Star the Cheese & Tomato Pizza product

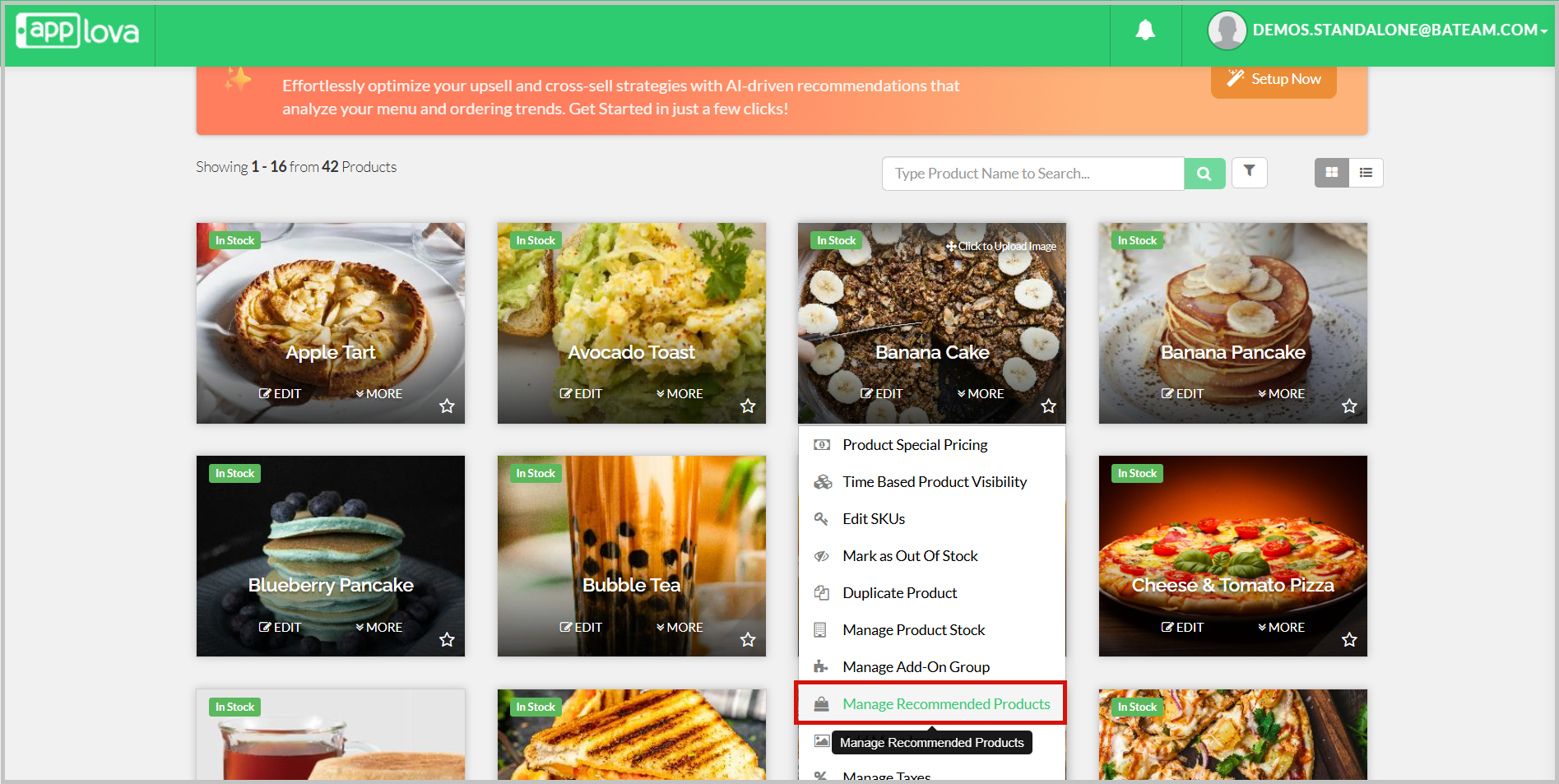coord(1349,639)
